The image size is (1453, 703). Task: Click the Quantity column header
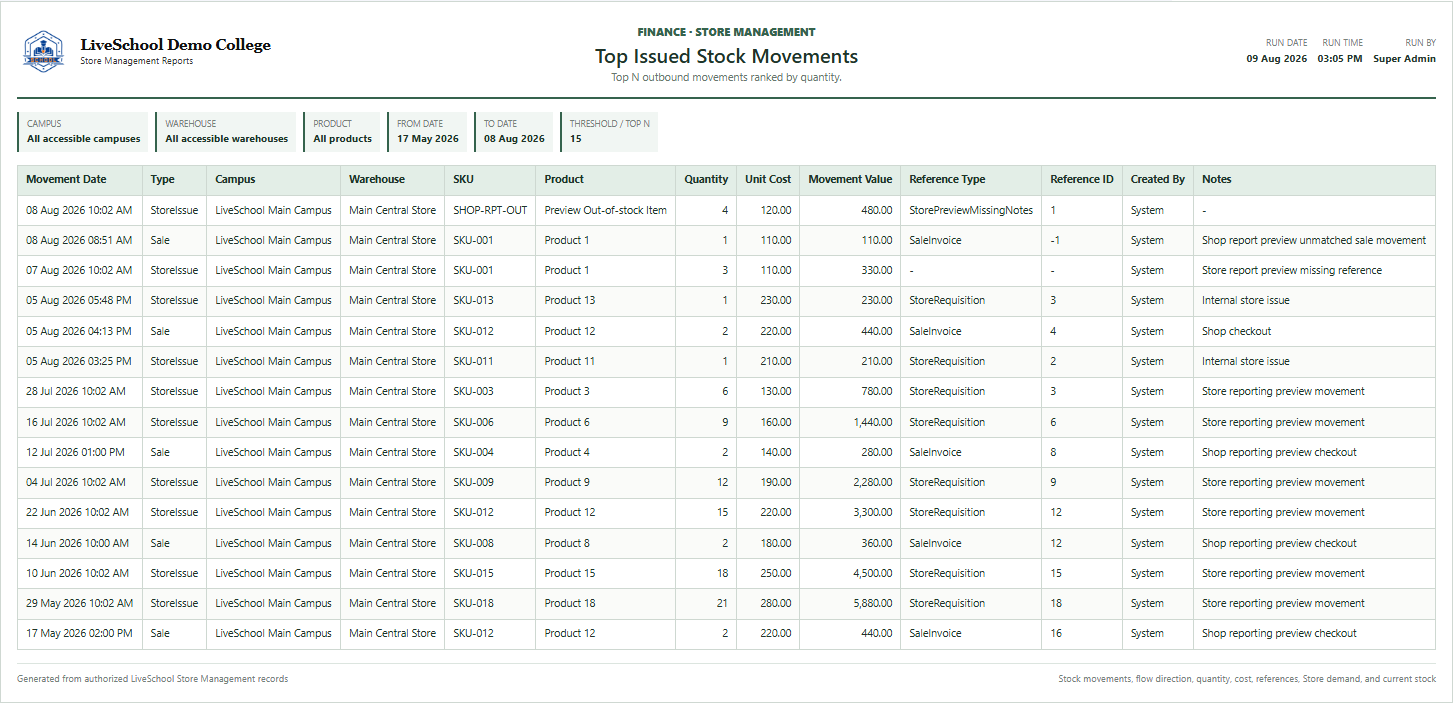pos(706,180)
